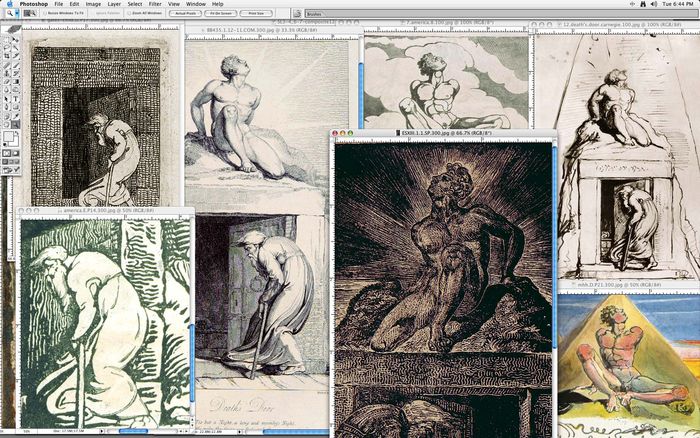The height and width of the screenshot is (438, 700).
Task: Select the Move tool
Action: pos(15,38)
